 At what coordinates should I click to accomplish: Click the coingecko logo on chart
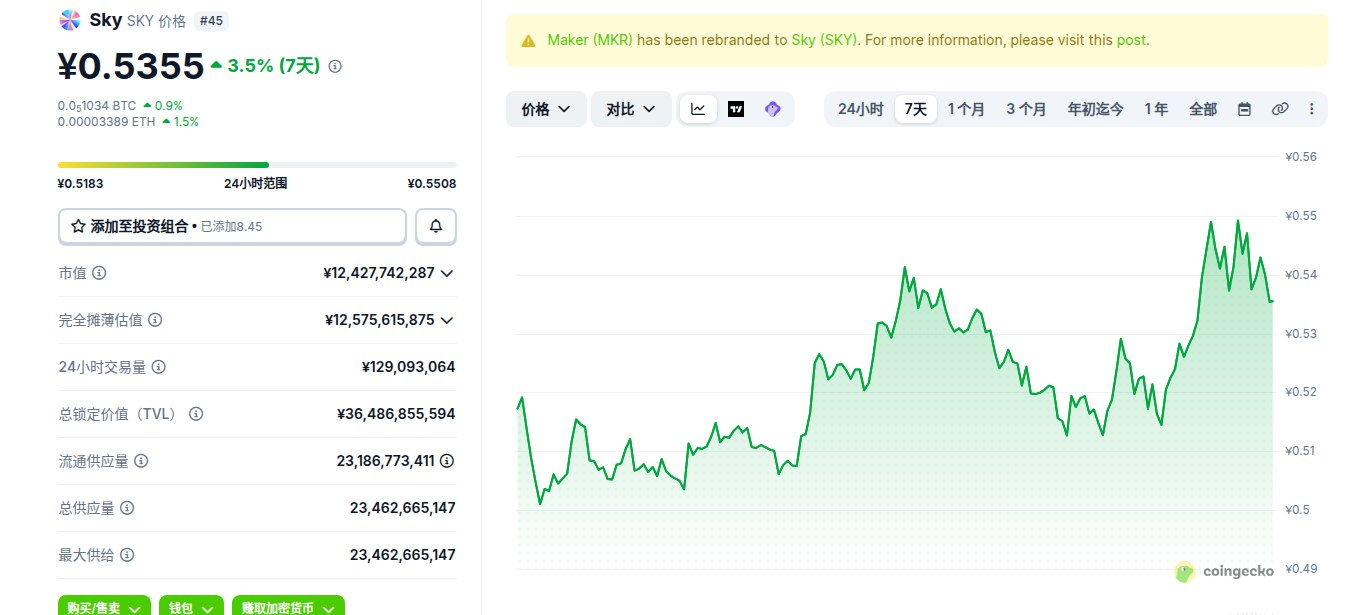tap(1225, 572)
